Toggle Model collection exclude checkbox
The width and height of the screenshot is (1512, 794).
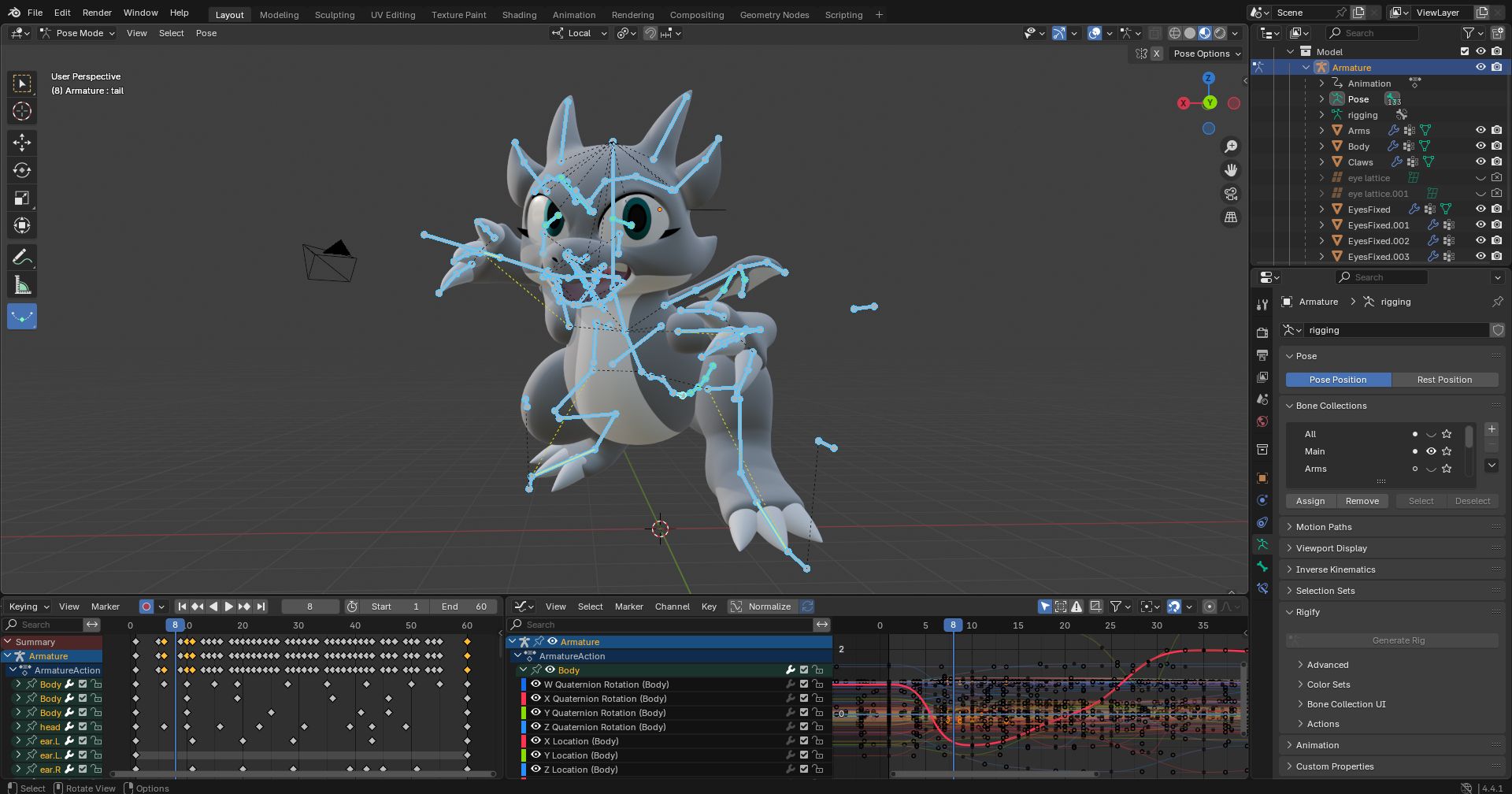(x=1465, y=52)
